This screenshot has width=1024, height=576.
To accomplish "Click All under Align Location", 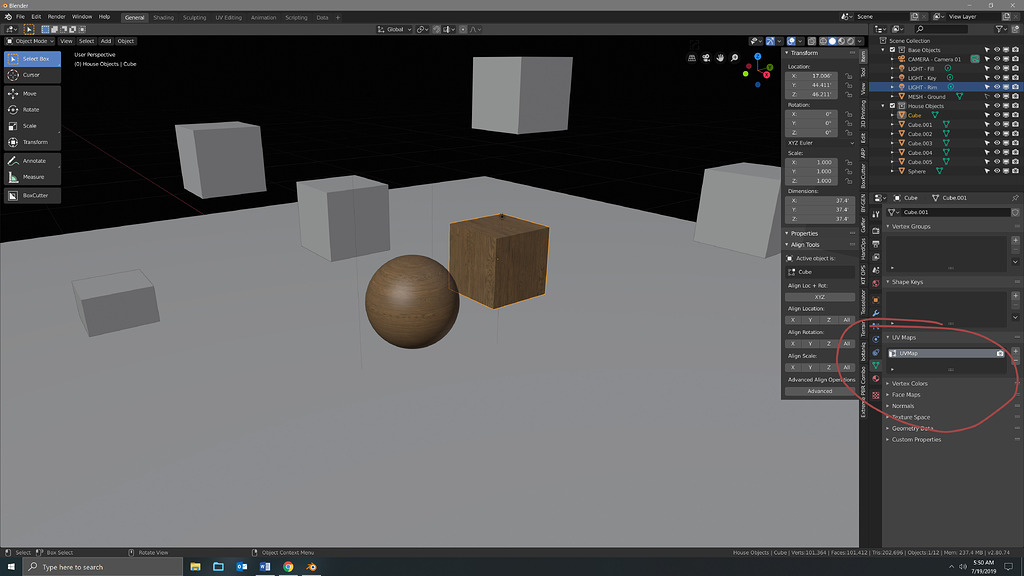I will coord(846,320).
